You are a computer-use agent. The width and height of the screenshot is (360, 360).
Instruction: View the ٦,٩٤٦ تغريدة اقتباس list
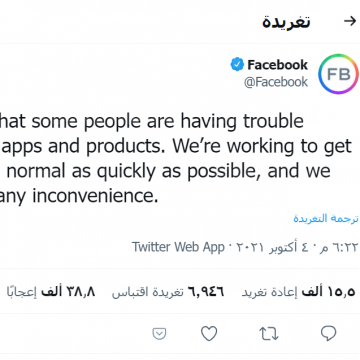pyautogui.click(x=168, y=292)
